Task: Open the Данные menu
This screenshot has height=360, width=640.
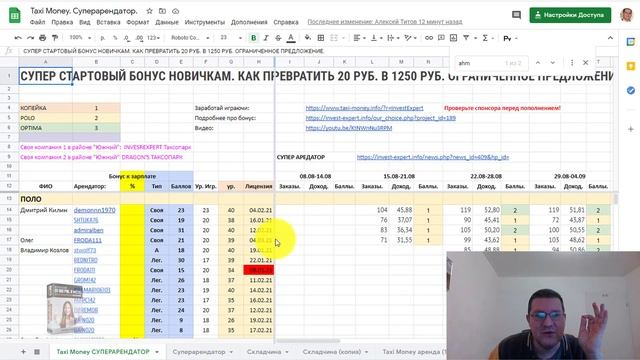Action: 167,22
